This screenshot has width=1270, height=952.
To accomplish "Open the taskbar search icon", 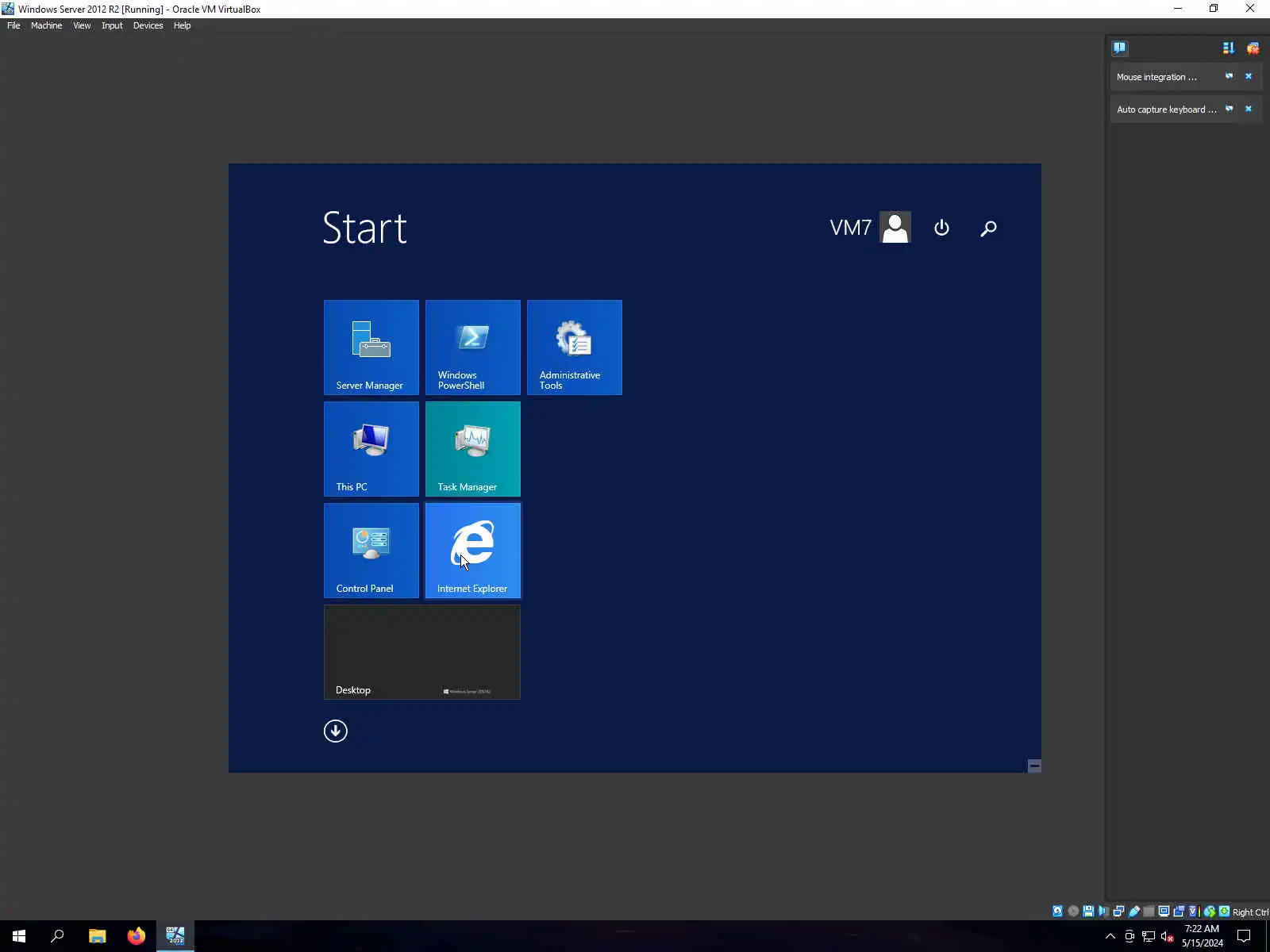I will pos(57,936).
